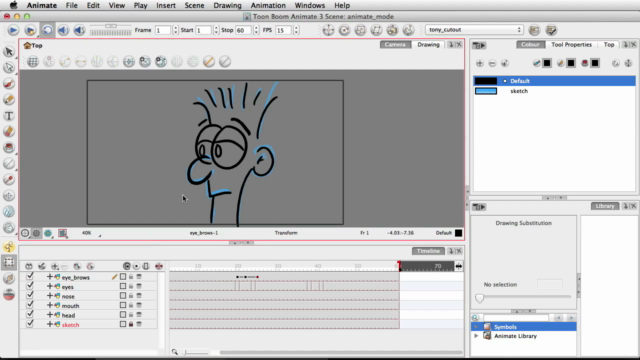Viewport: 640px width, 360px height.
Task: Select the Pencil tool
Action: [9, 99]
